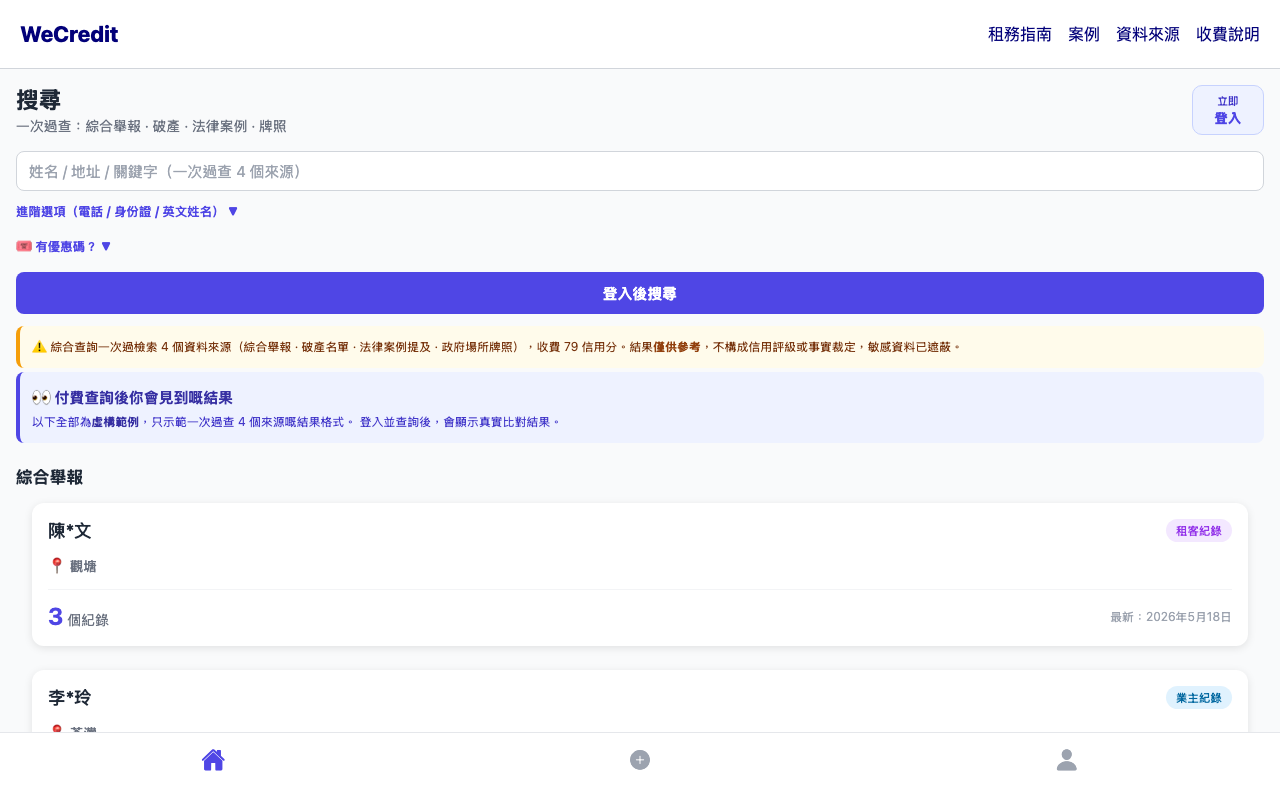Viewport: 1280px width, 800px height.
Task: Click the 觀塘 district text
Action: click(x=83, y=566)
